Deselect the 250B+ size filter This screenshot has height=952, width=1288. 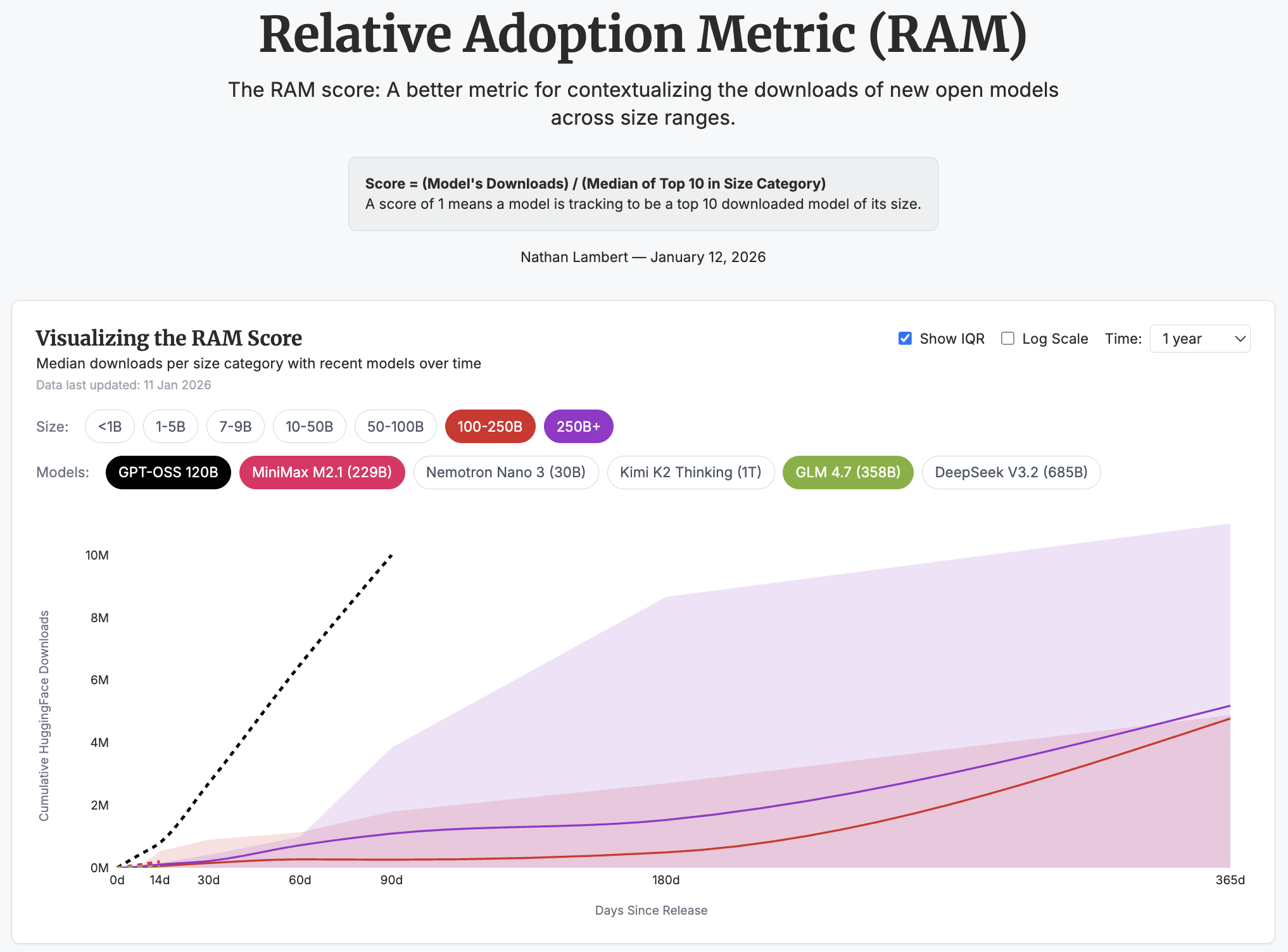click(578, 426)
